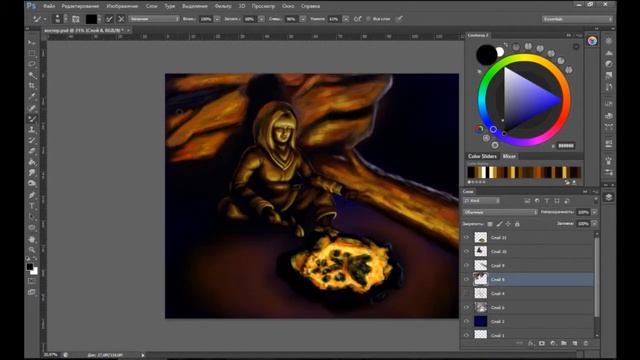The image size is (640, 360).
Task: Select the History Brush tool
Action: (32, 140)
